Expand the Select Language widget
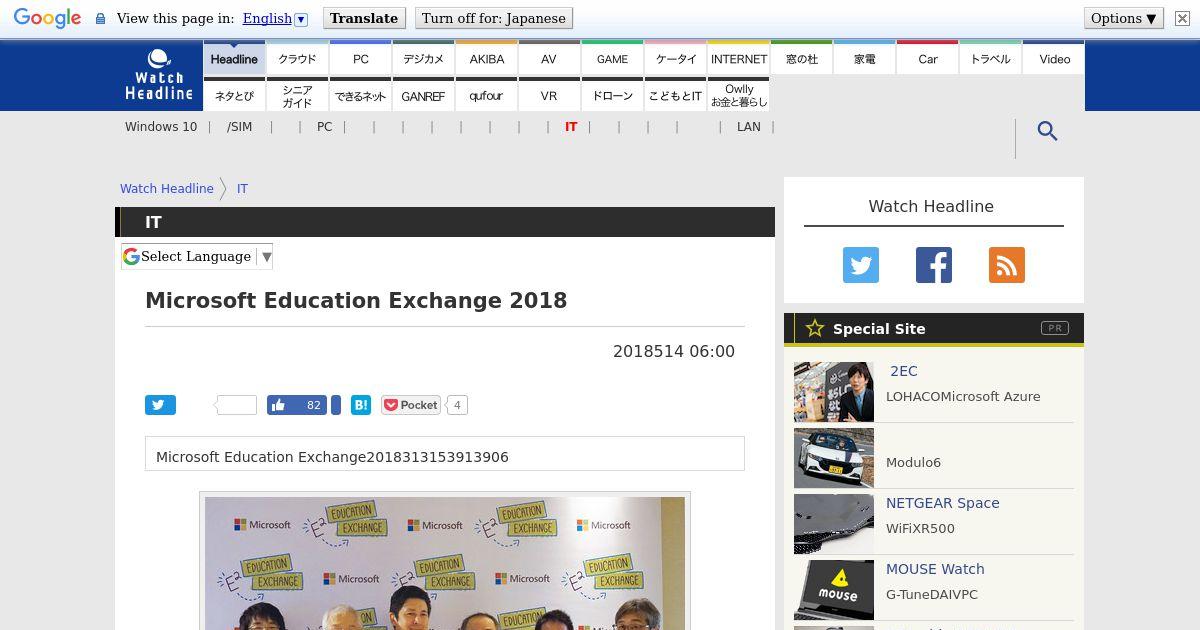The image size is (1200, 630). point(197,257)
